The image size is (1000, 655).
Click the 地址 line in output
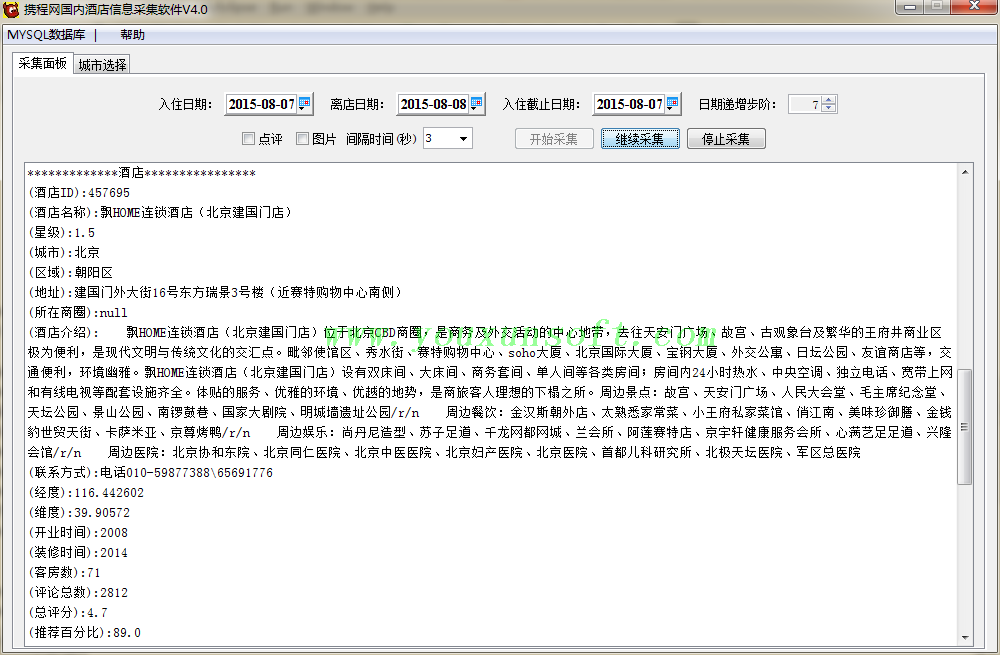215,292
